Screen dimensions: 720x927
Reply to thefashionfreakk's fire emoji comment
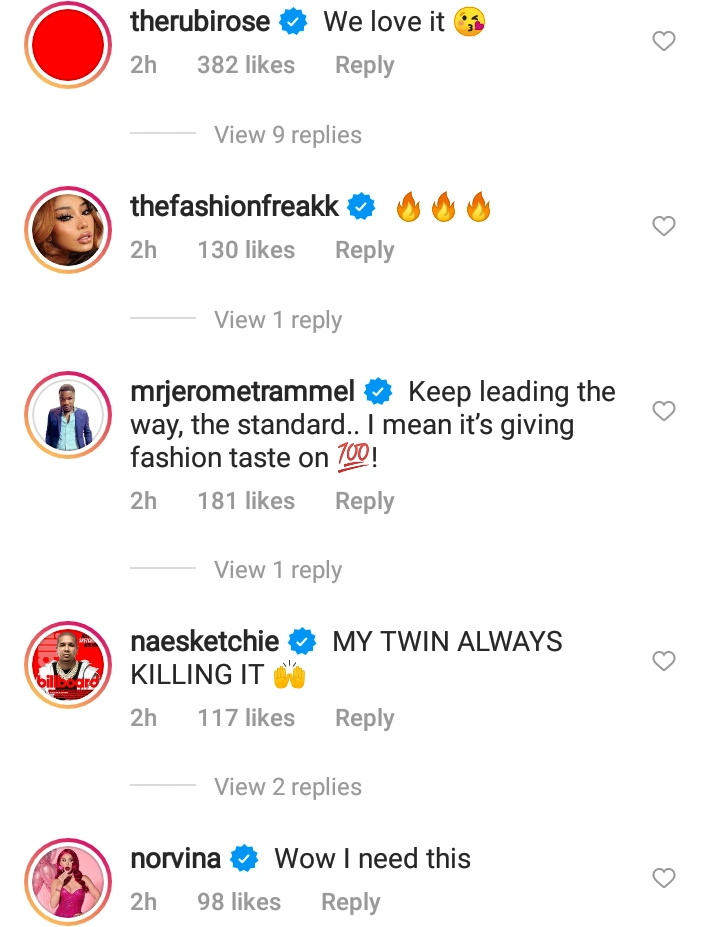click(x=364, y=250)
